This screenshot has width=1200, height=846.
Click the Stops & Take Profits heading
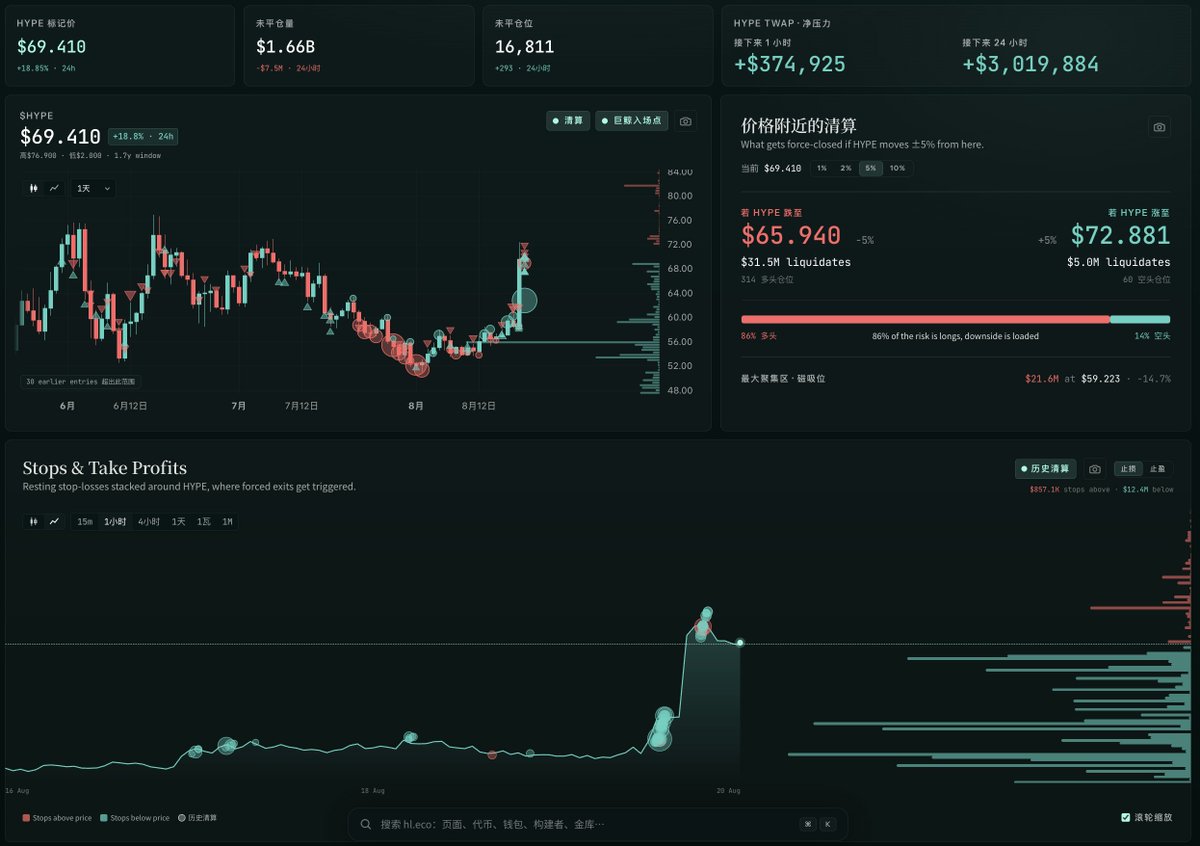click(105, 468)
